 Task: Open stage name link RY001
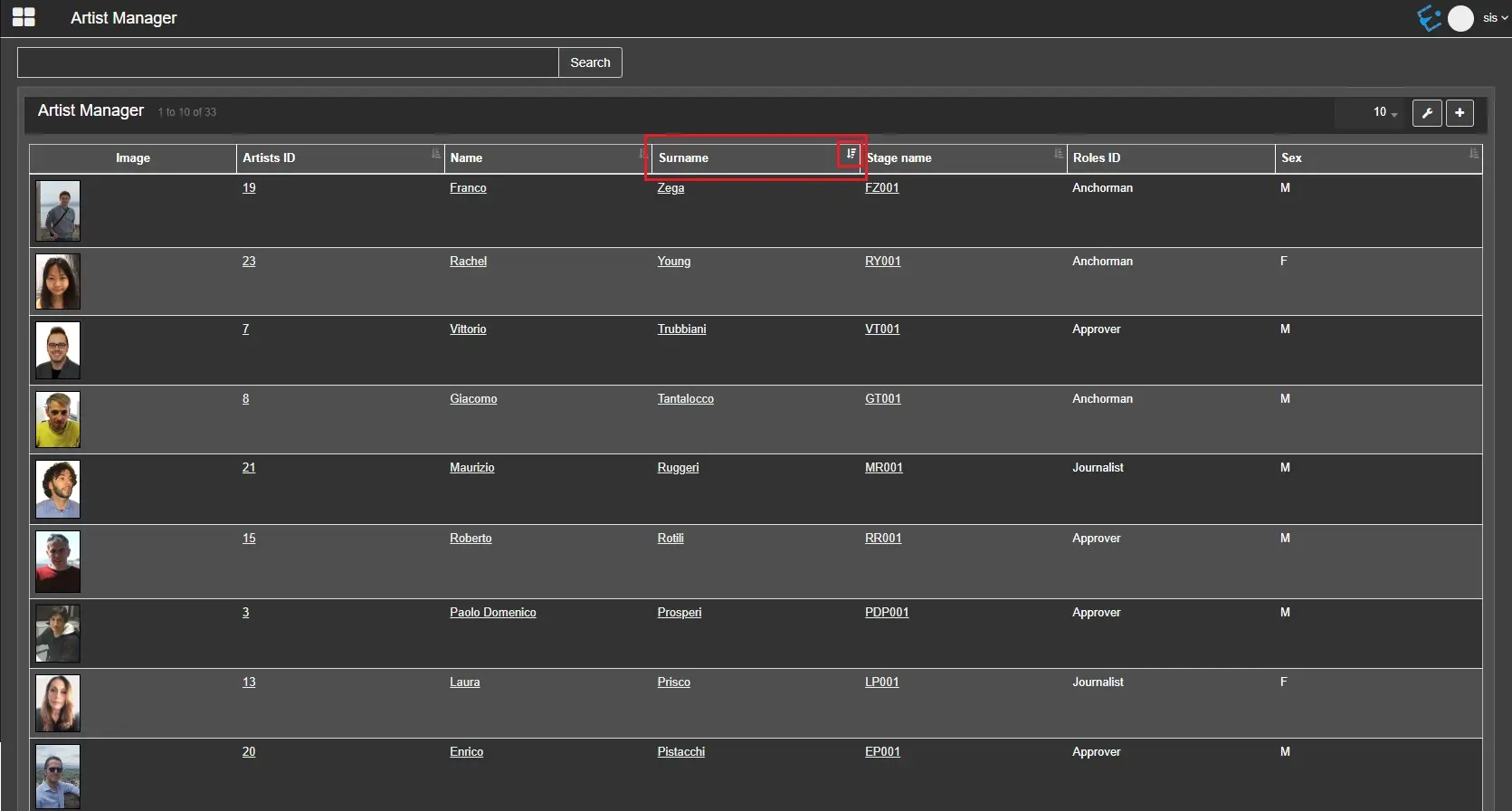coord(882,262)
